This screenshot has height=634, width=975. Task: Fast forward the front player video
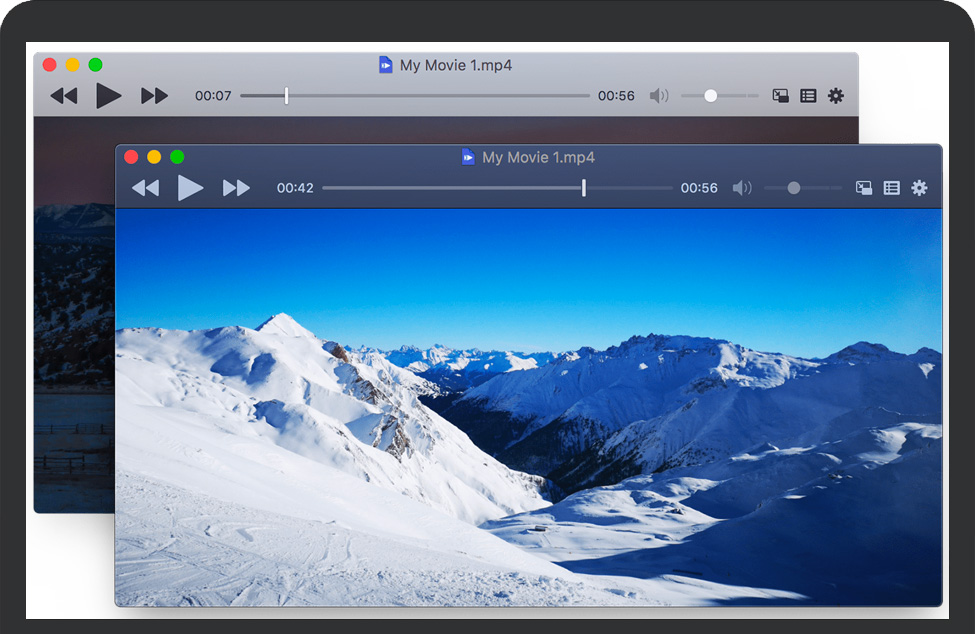[236, 188]
